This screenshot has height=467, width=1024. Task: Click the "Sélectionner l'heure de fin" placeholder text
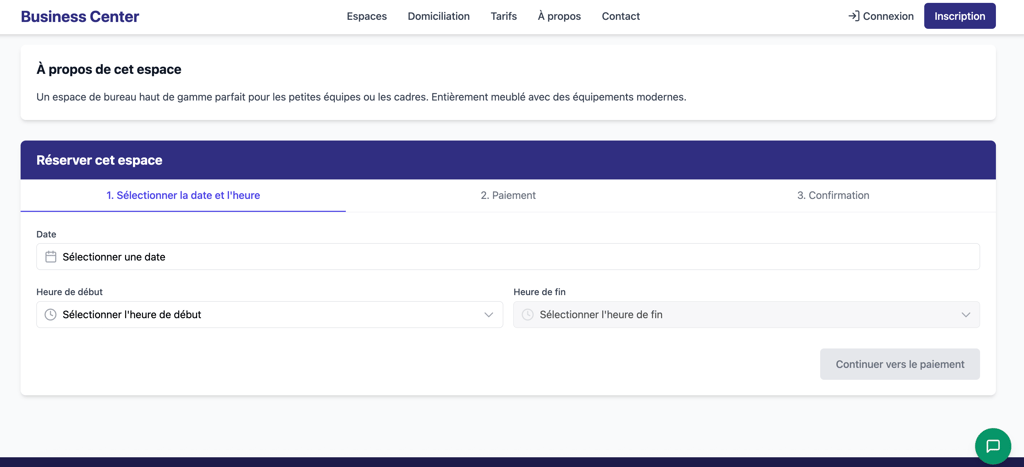coord(601,314)
